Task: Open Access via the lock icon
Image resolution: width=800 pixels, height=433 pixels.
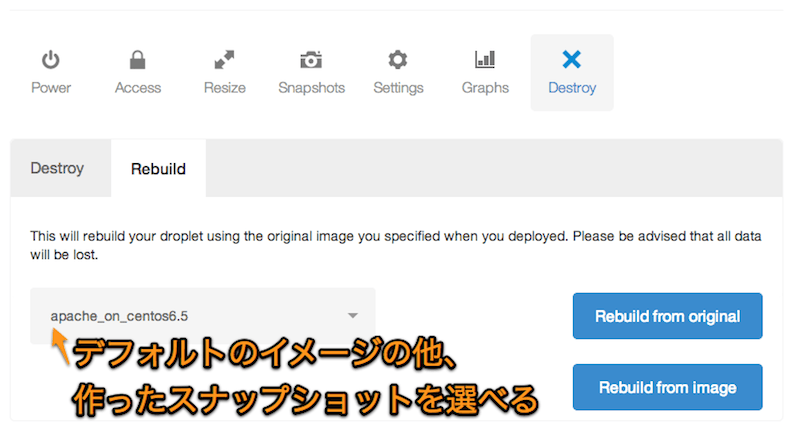Action: [x=137, y=60]
